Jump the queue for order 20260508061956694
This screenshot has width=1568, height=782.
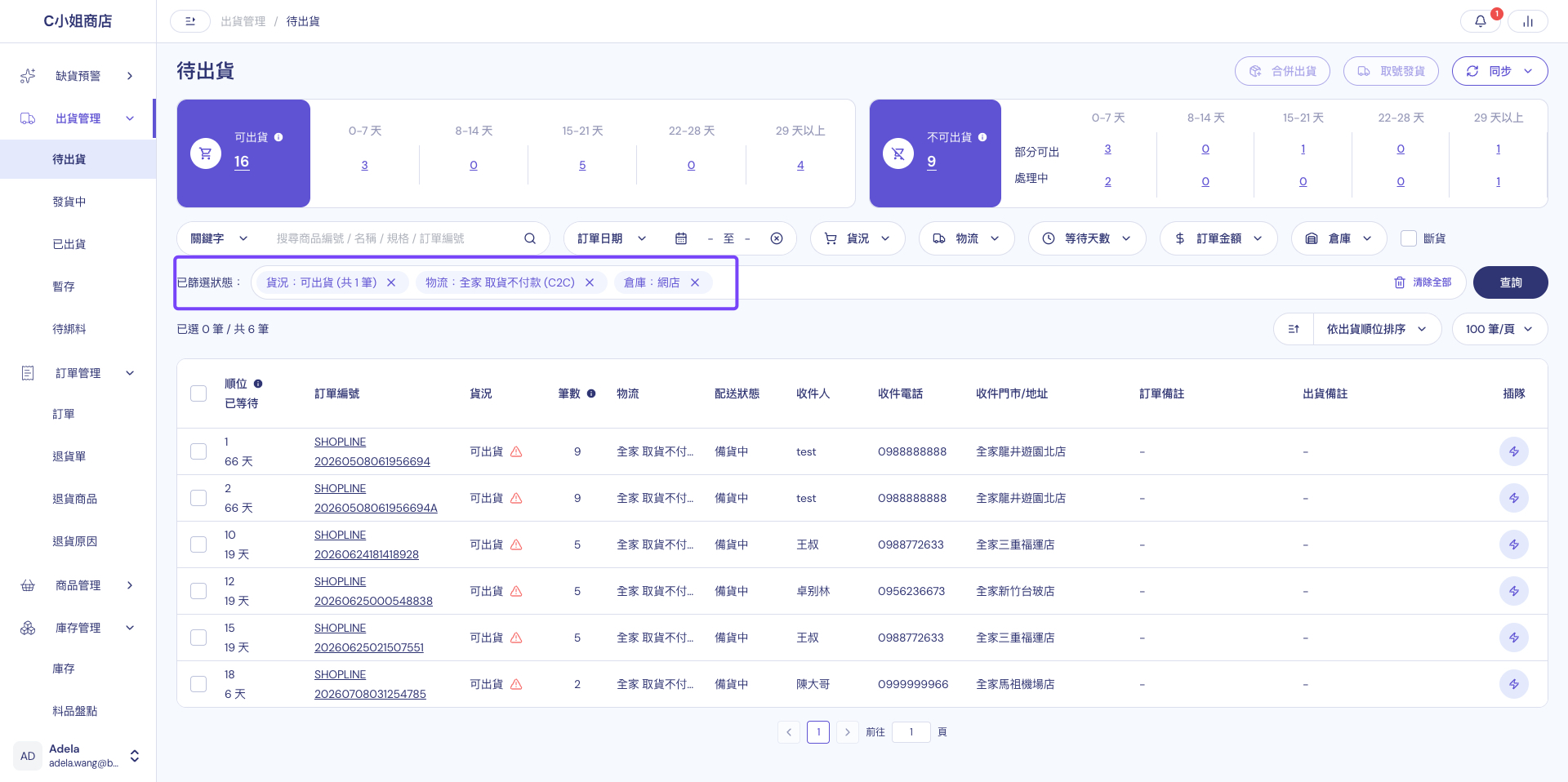click(1514, 451)
